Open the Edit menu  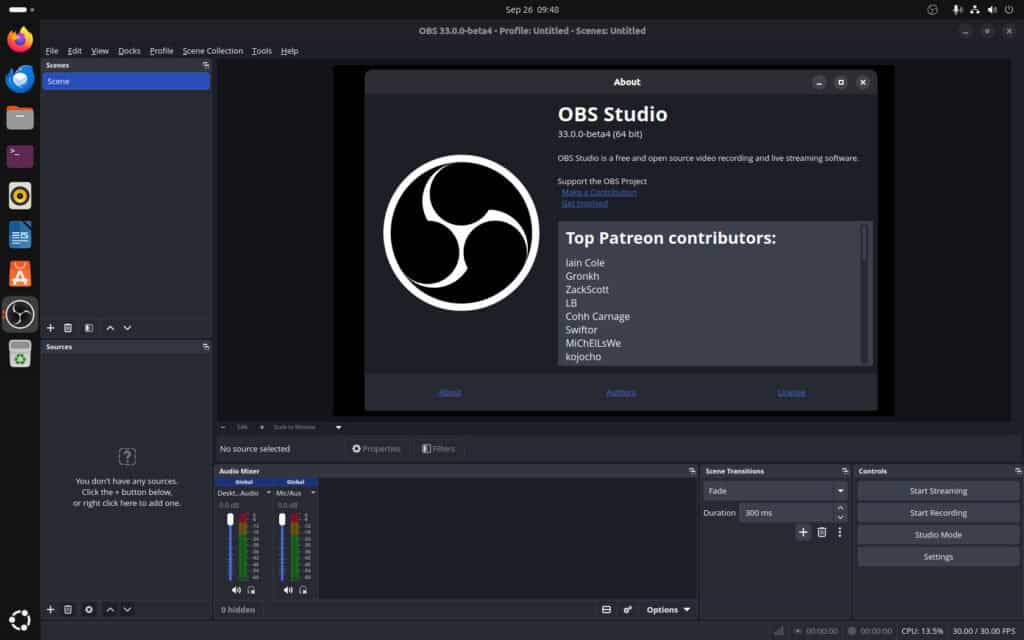coord(74,51)
